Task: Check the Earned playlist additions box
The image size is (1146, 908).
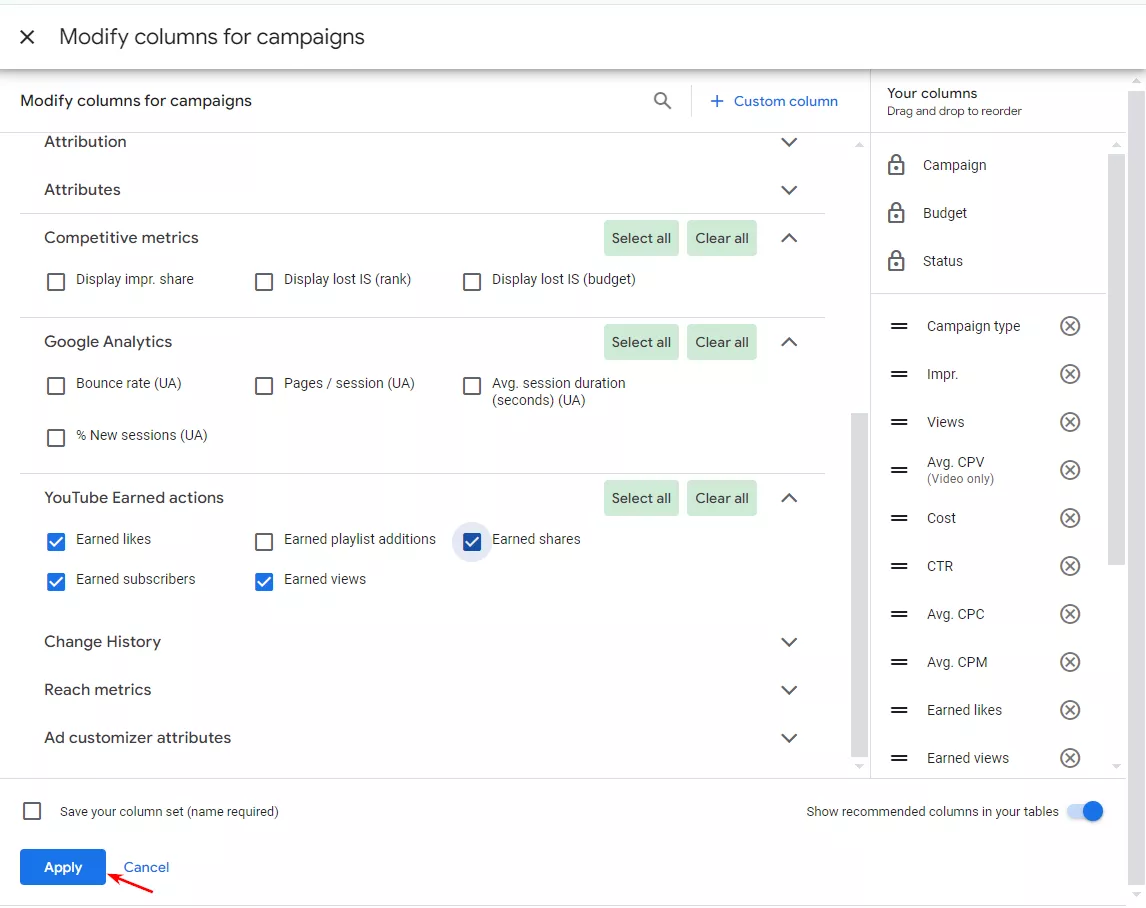Action: coord(264,542)
